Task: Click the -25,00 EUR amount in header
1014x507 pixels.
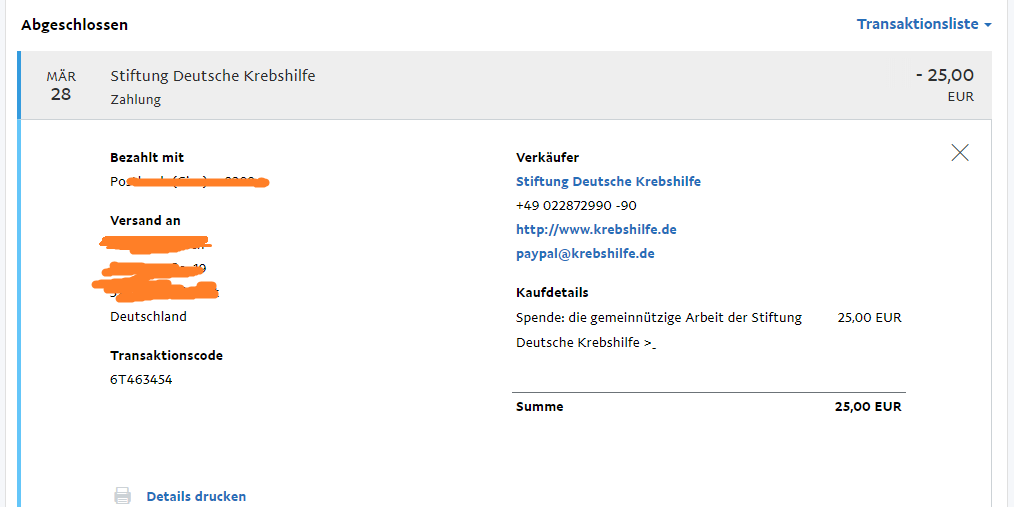Action: point(945,85)
